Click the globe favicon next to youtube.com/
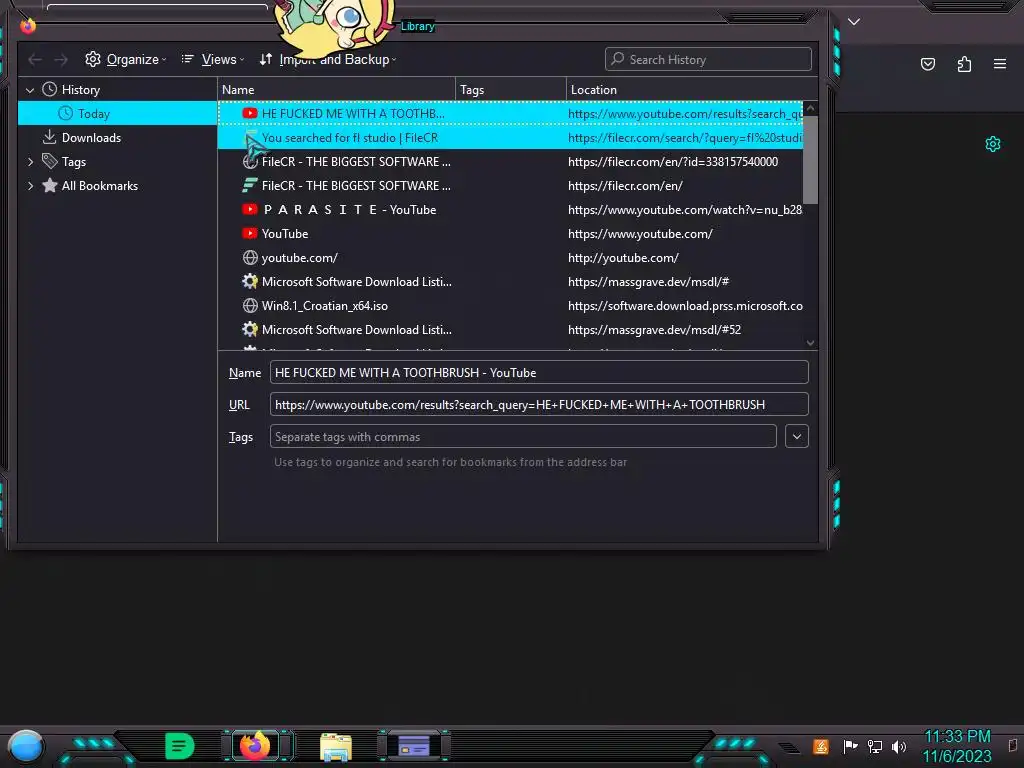 click(x=249, y=258)
